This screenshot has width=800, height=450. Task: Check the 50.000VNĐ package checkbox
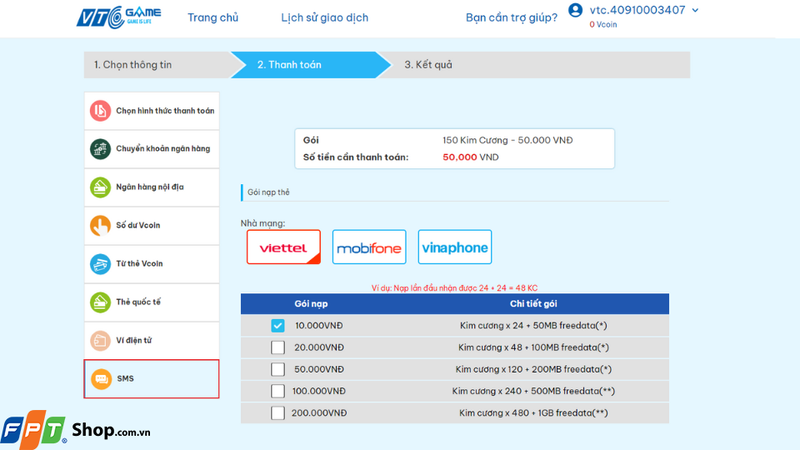tap(278, 369)
